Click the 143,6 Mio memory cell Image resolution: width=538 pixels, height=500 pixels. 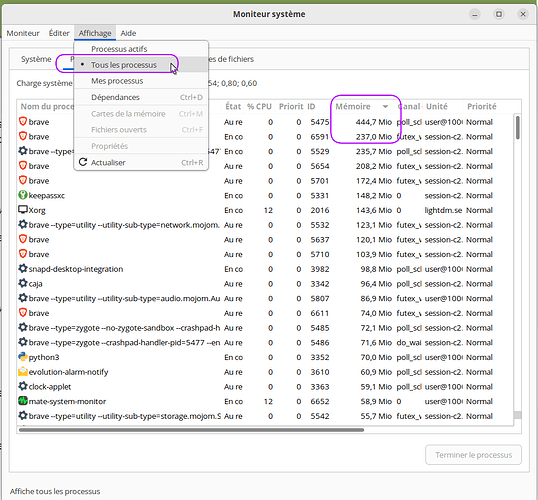[x=374, y=210]
